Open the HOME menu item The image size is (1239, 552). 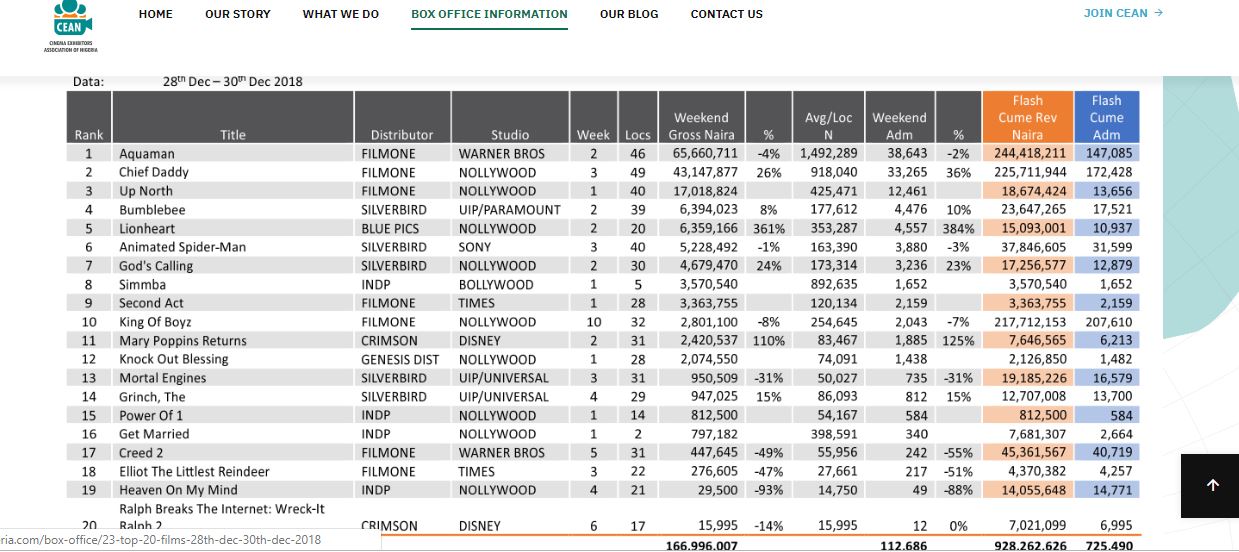pyautogui.click(x=156, y=14)
